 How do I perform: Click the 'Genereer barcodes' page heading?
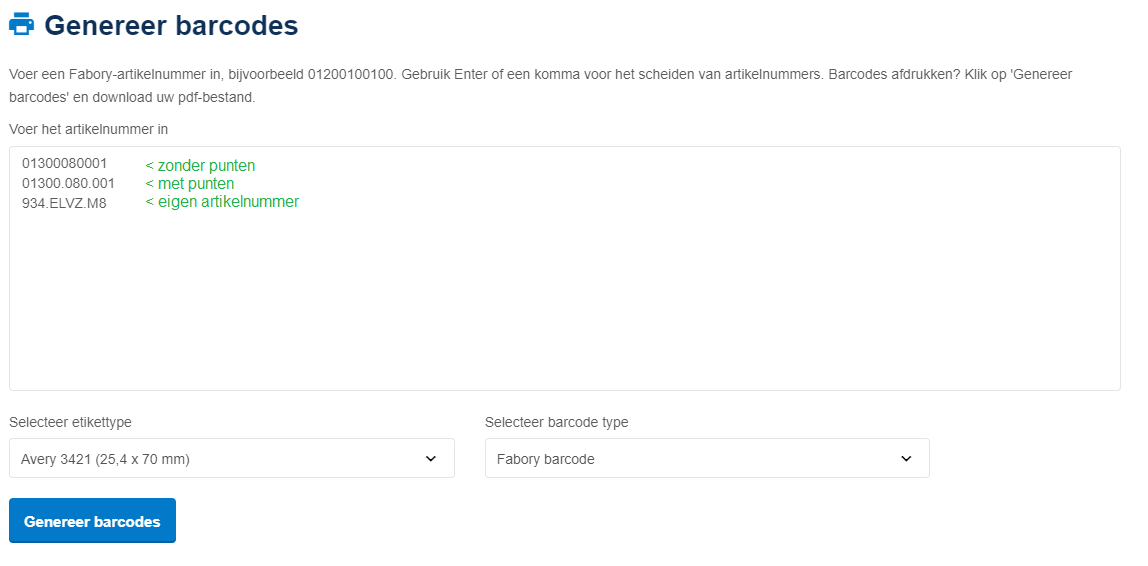click(171, 25)
